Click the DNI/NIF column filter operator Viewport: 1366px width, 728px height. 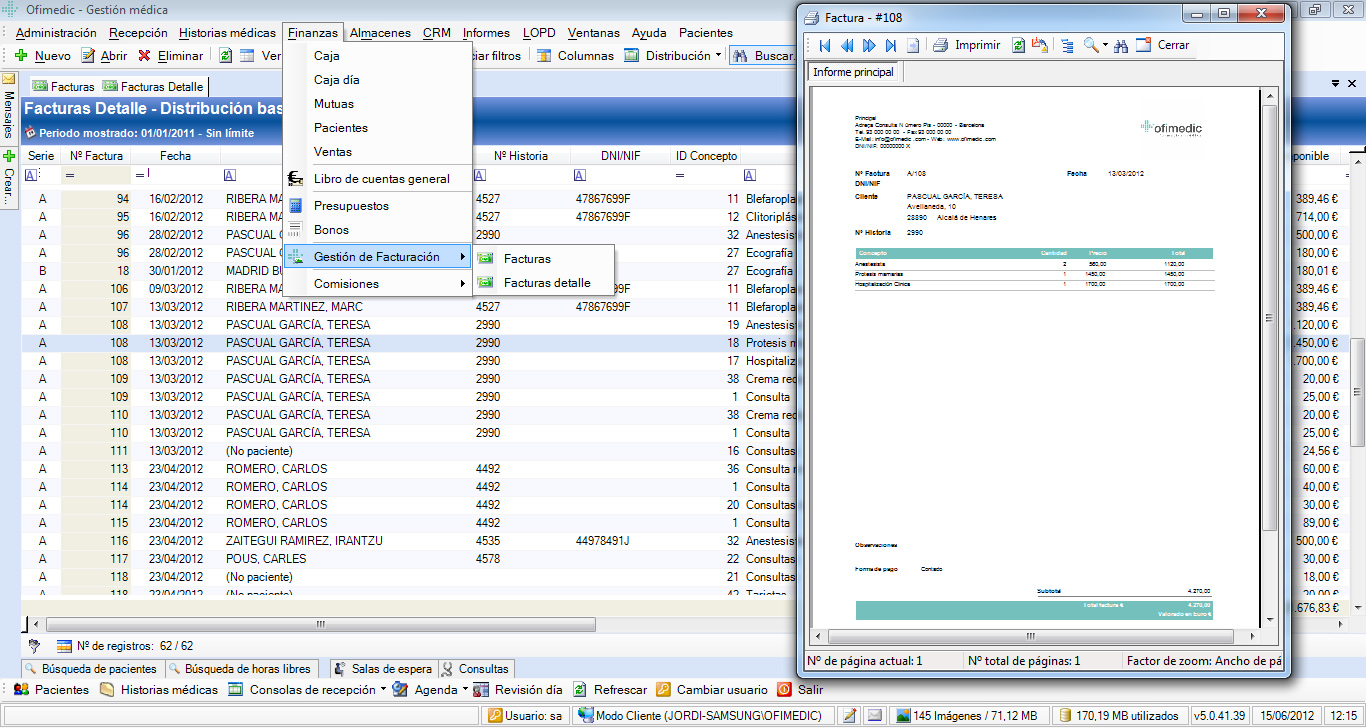[x=581, y=176]
